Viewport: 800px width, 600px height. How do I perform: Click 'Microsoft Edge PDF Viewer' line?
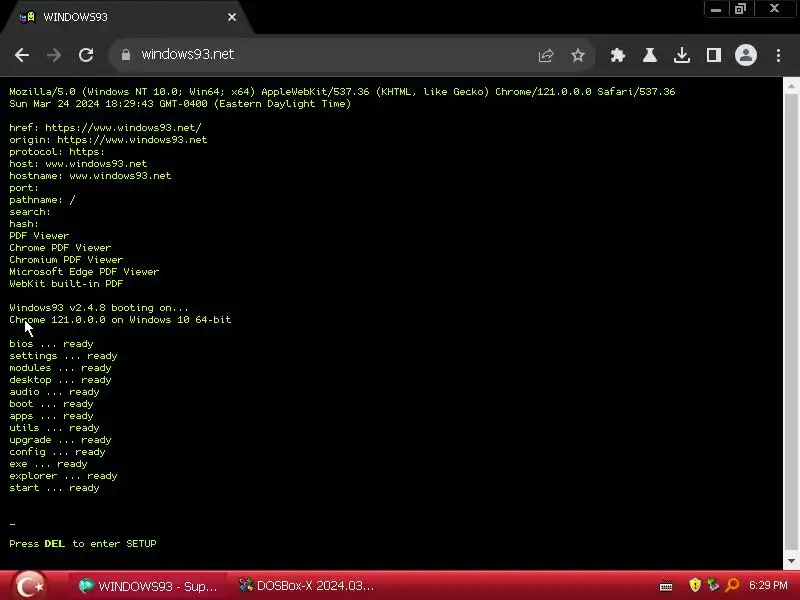84,272
